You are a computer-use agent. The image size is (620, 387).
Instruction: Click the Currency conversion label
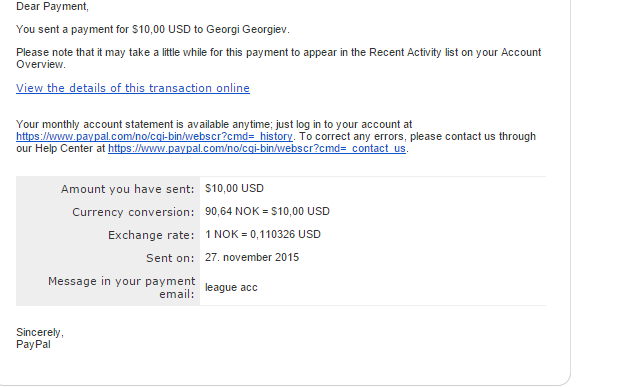[x=133, y=212]
